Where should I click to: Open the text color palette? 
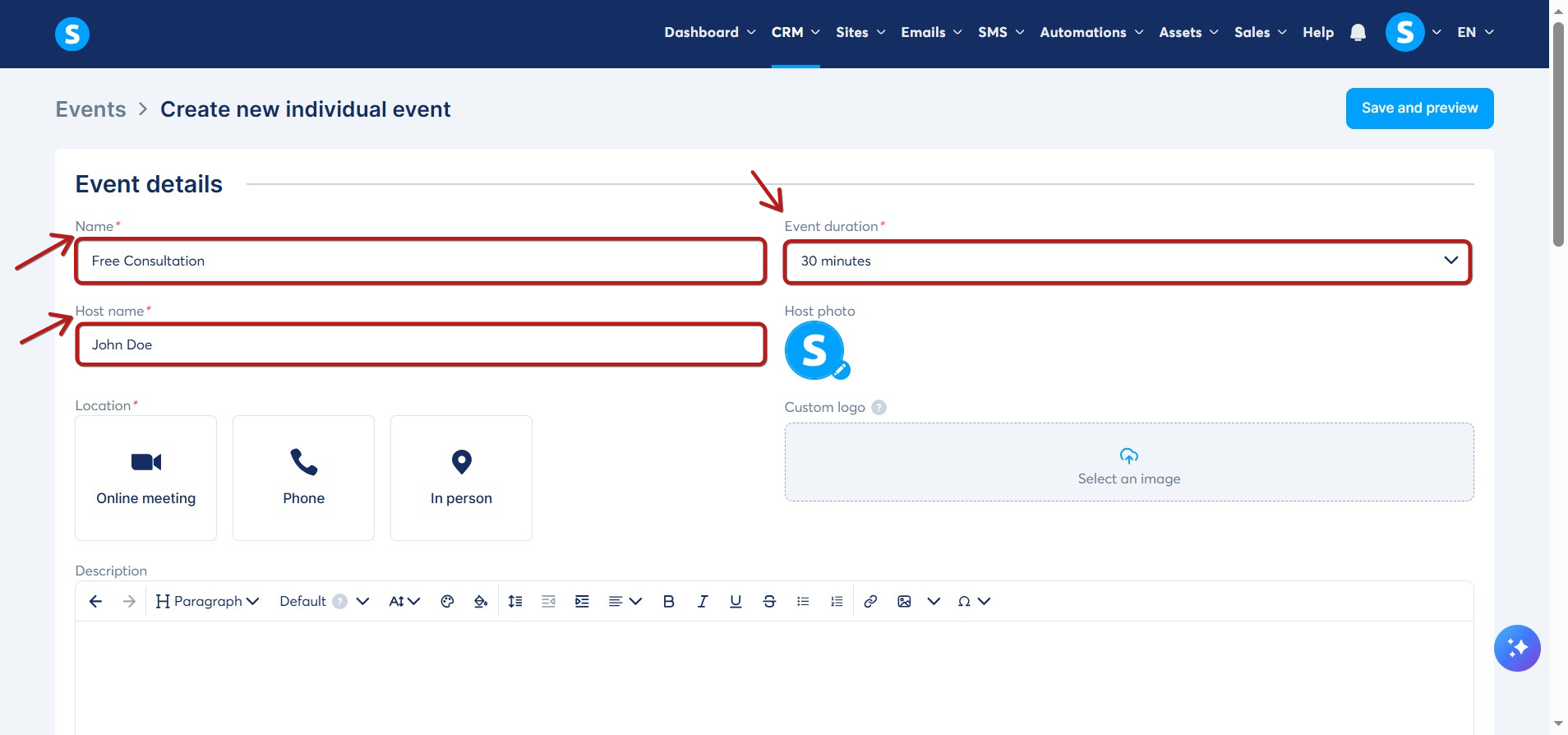tap(447, 602)
